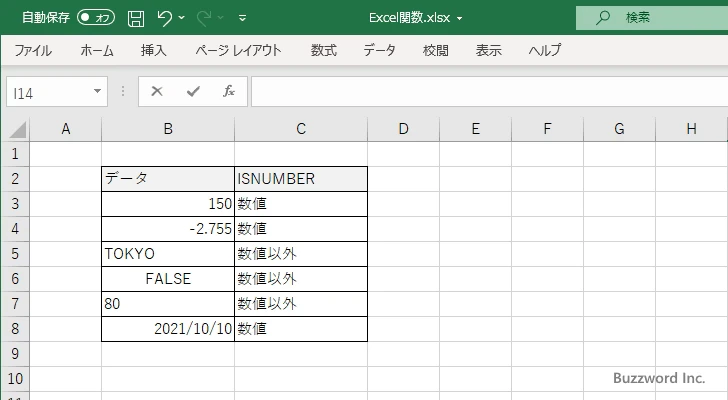This screenshot has height=400, width=728.
Task: Select row 10 header
Action: pyautogui.click(x=15, y=379)
